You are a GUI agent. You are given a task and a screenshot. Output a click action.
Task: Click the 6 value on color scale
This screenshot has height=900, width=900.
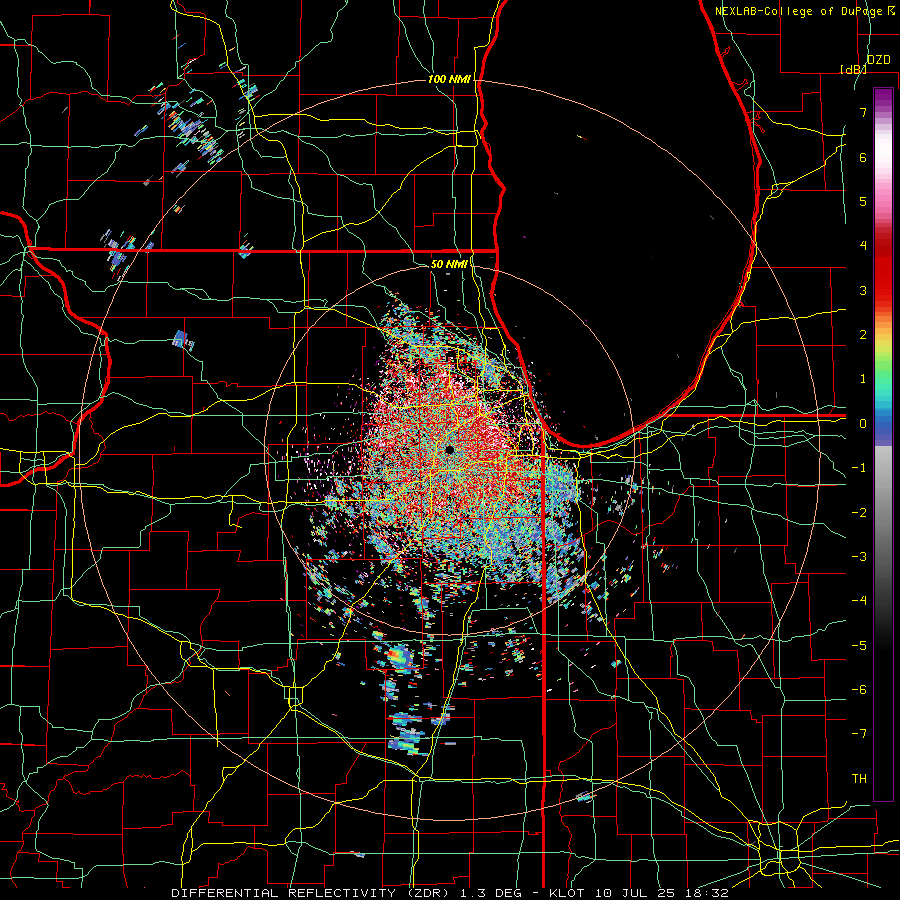tap(863, 157)
